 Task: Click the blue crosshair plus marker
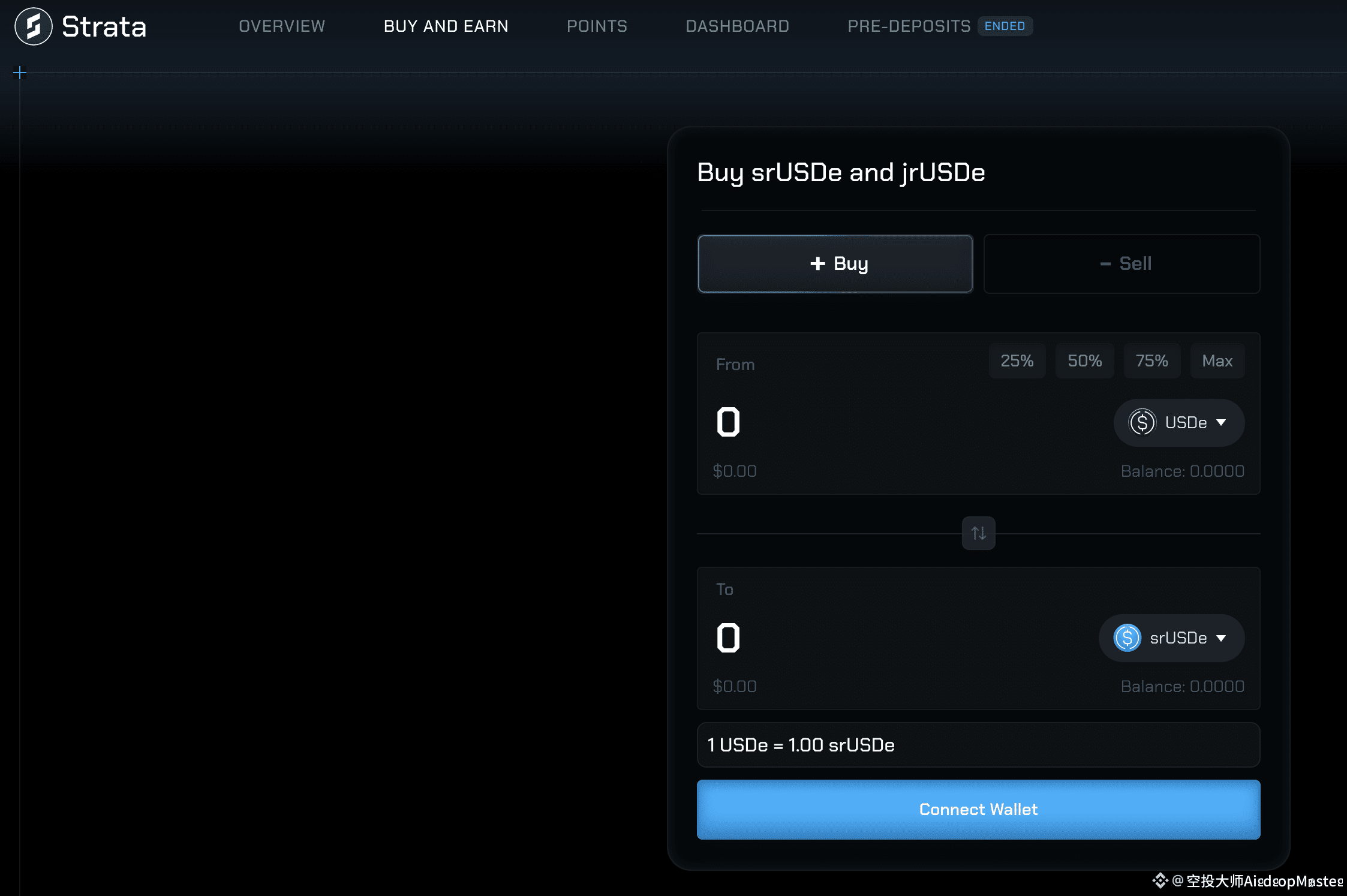pos(20,73)
